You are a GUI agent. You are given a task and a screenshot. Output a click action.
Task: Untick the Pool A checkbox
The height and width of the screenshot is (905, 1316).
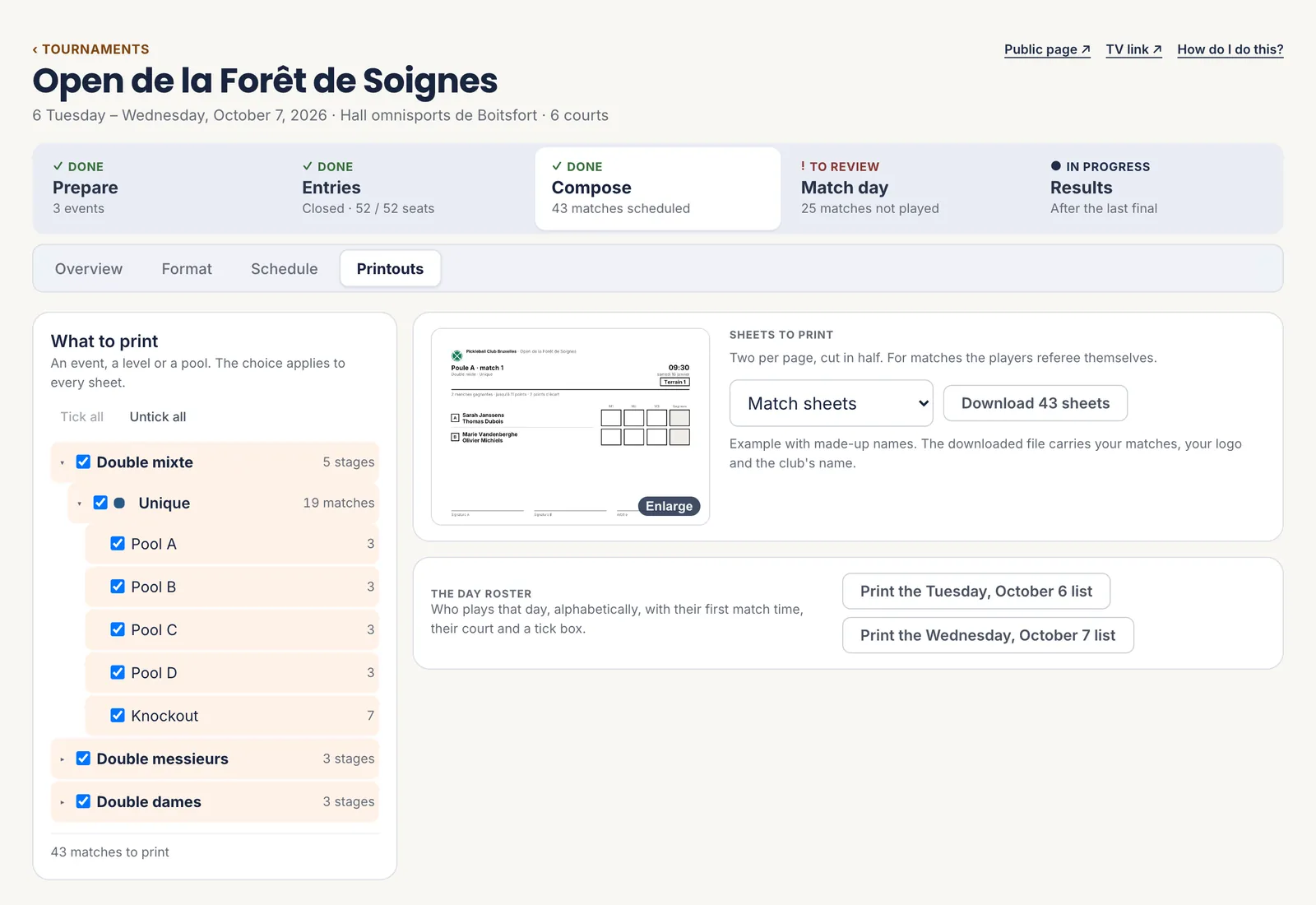(118, 543)
